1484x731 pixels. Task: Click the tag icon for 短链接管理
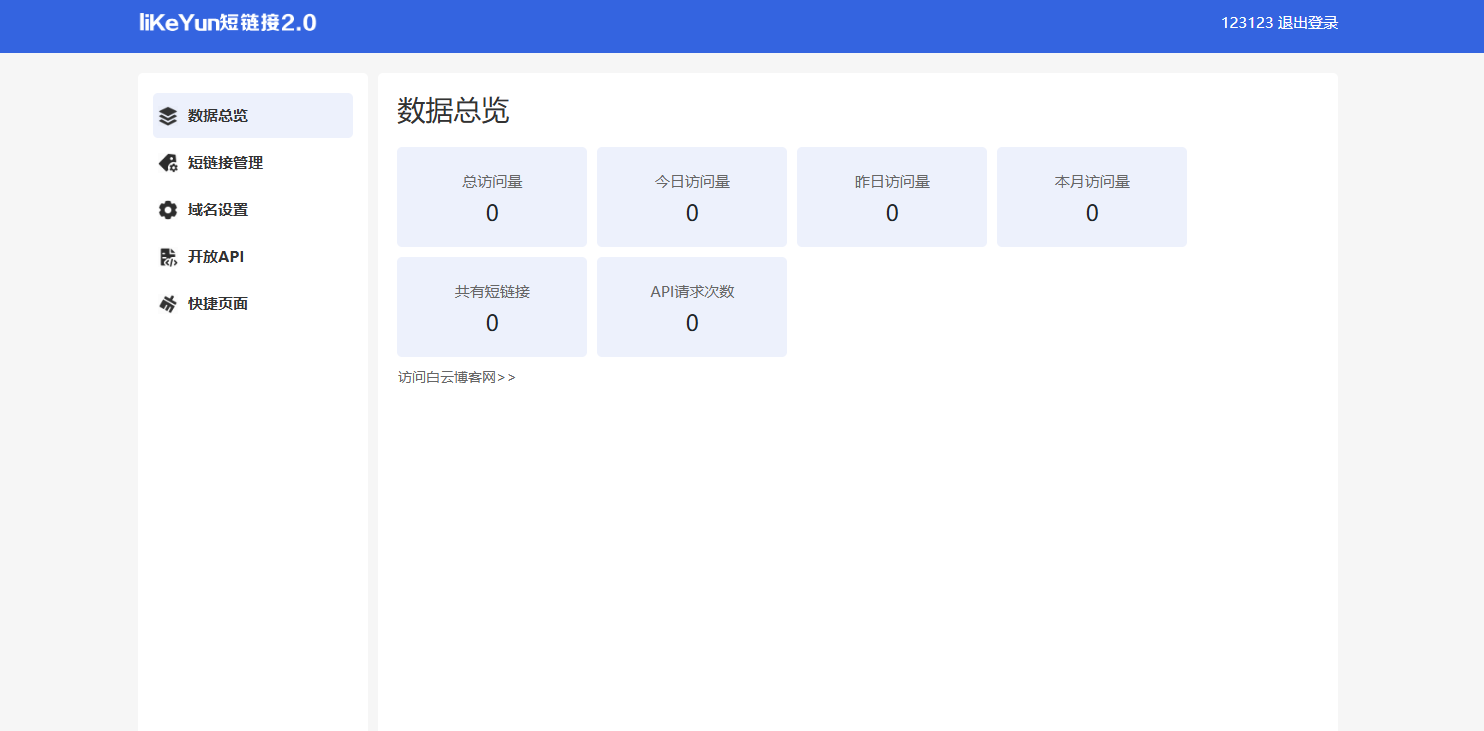[167, 162]
